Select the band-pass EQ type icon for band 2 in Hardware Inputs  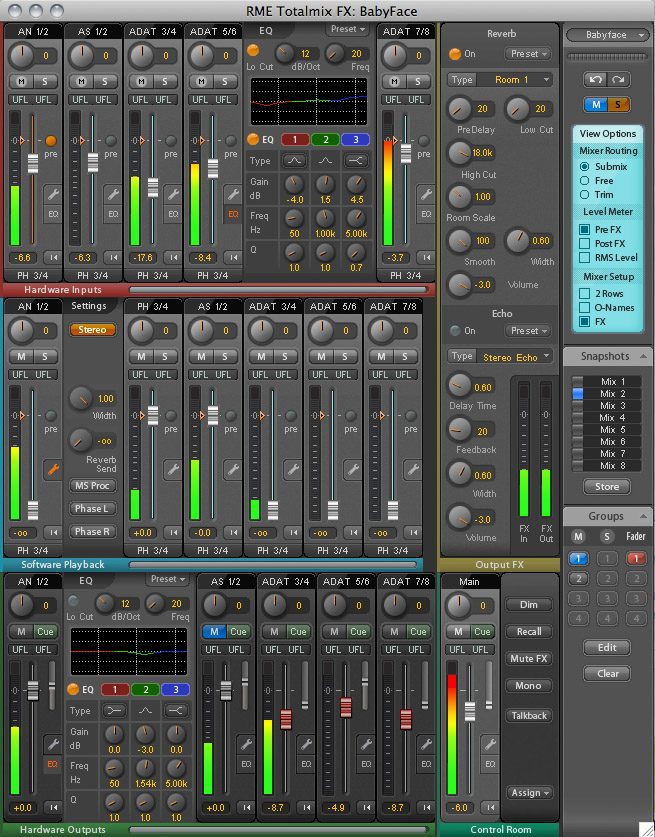coord(325,160)
